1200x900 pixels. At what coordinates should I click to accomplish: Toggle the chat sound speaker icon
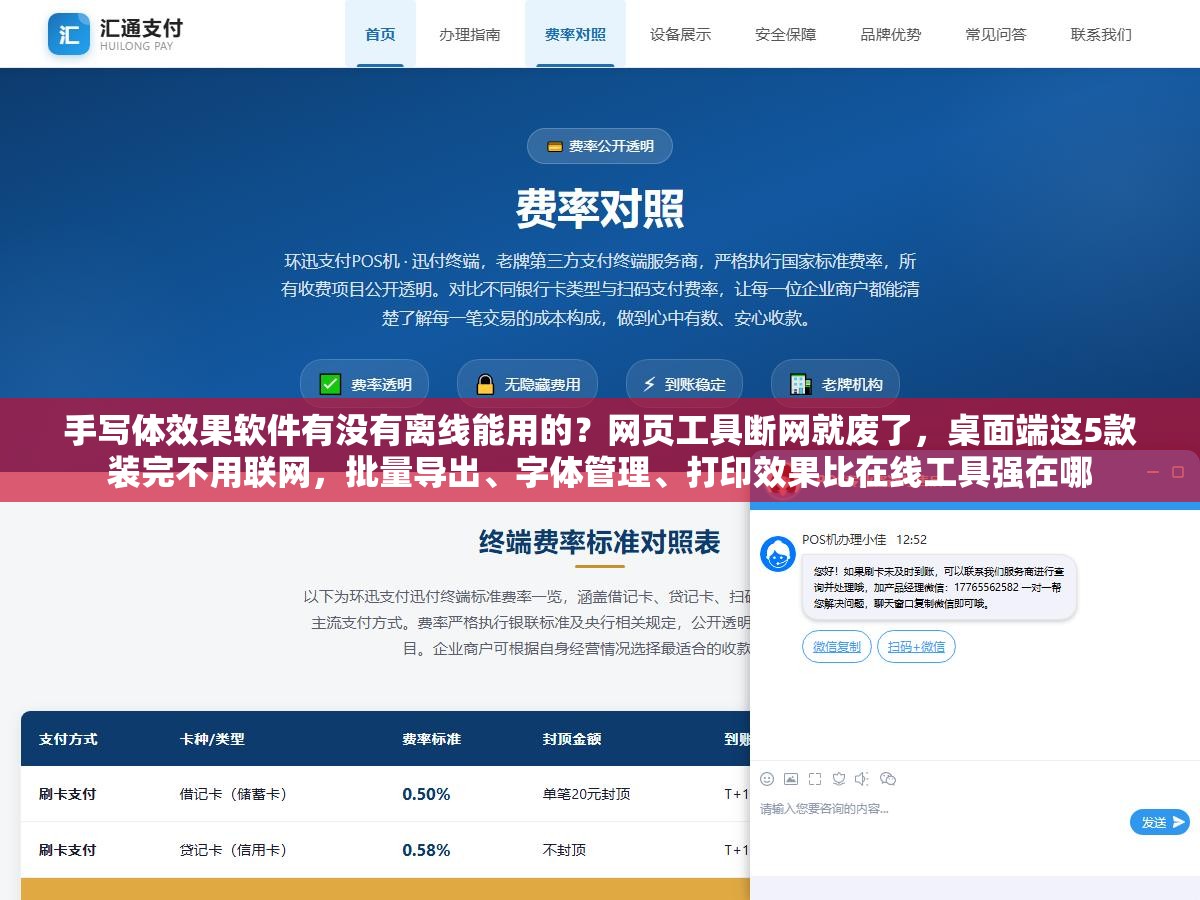pos(862,778)
